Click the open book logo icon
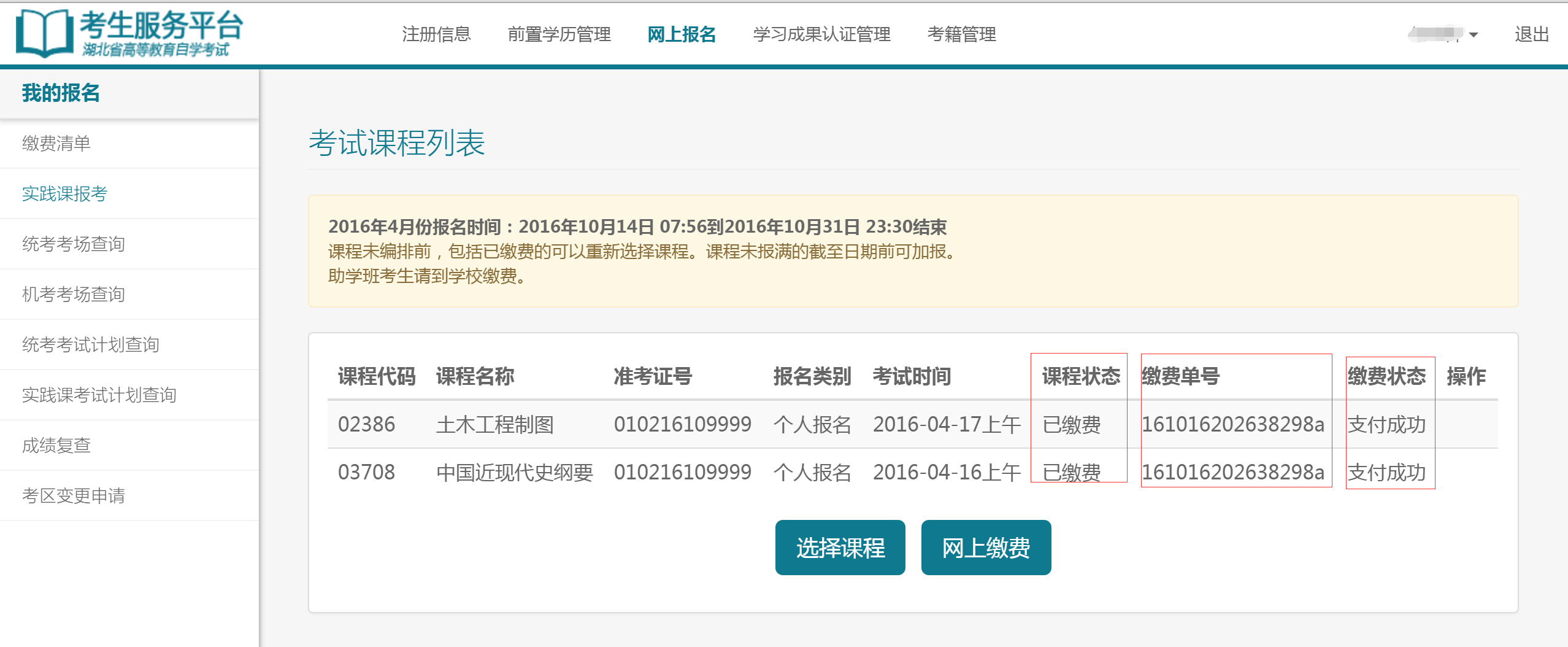The image size is (1568, 647). pos(44,34)
